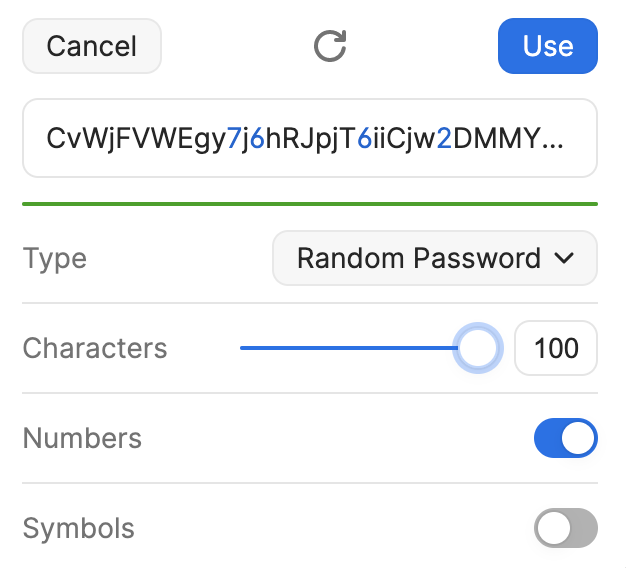Enable the Symbols toggle
Viewport: 626px width, 568px height.
566,528
